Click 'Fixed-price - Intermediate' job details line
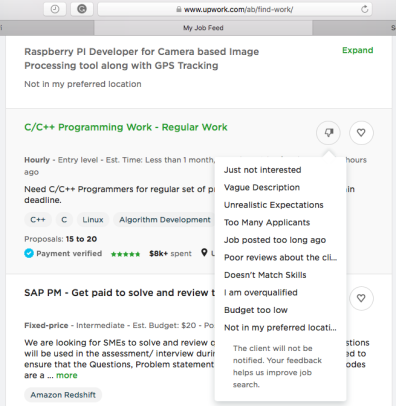The image size is (396, 406). point(119,325)
